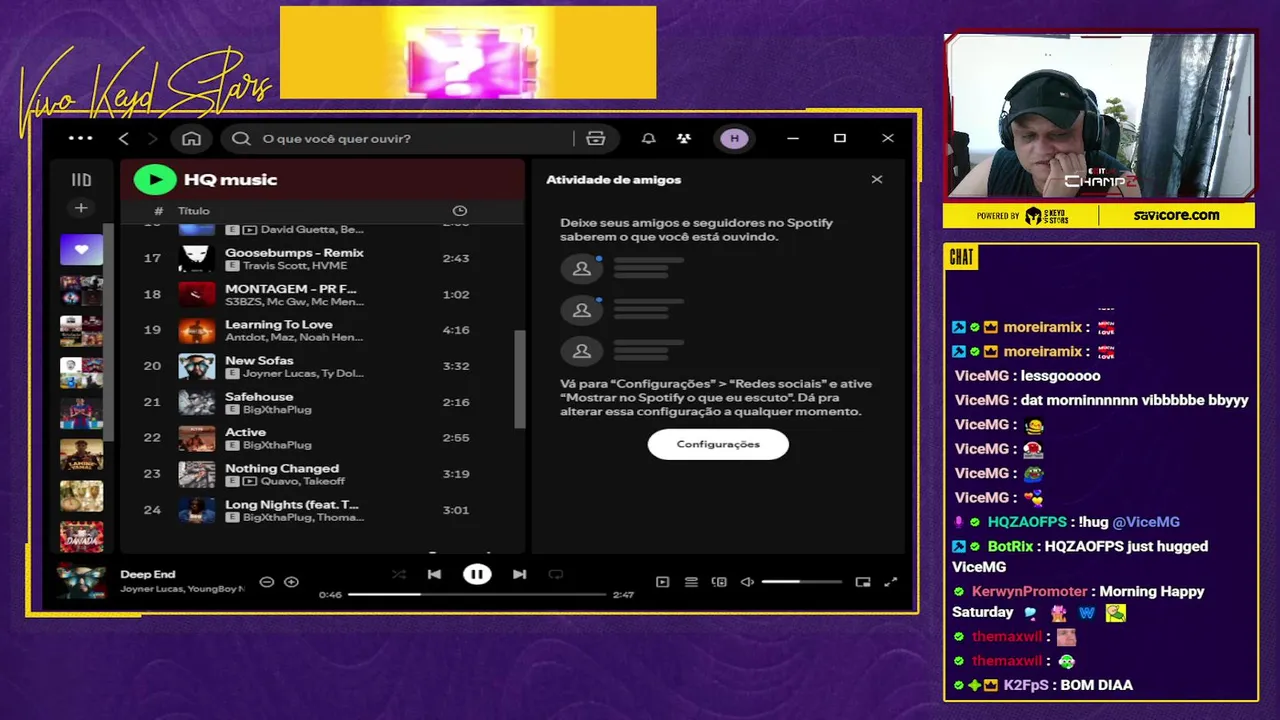
Task: Click the time 2:43 of Goosebumps - Remix
Action: point(456,258)
